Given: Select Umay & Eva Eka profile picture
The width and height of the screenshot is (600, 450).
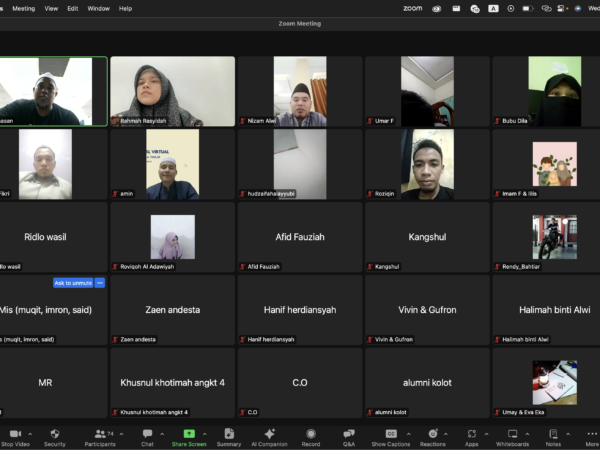Looking at the screenshot, I should pos(554,383).
